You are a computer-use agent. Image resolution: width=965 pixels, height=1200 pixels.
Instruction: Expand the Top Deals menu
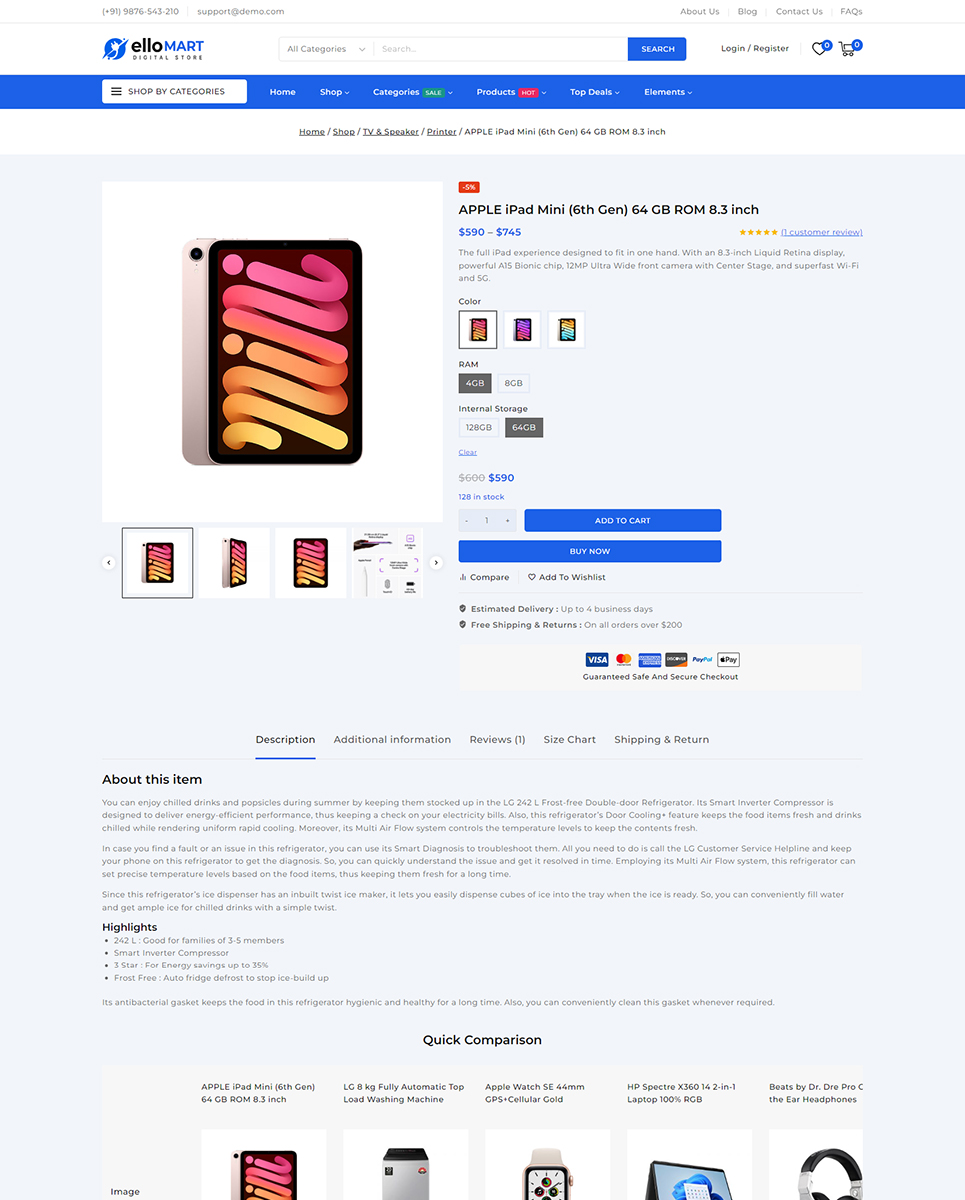point(595,92)
